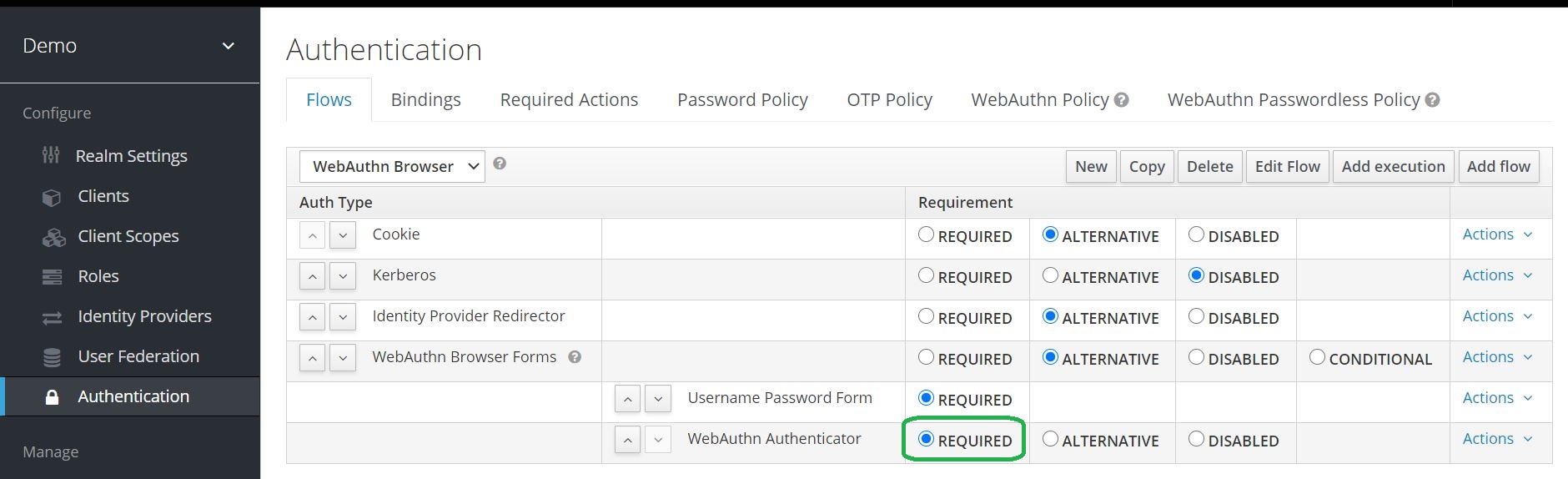This screenshot has height=479, width=1568.
Task: Open Roles in the sidebar
Action: (x=98, y=276)
